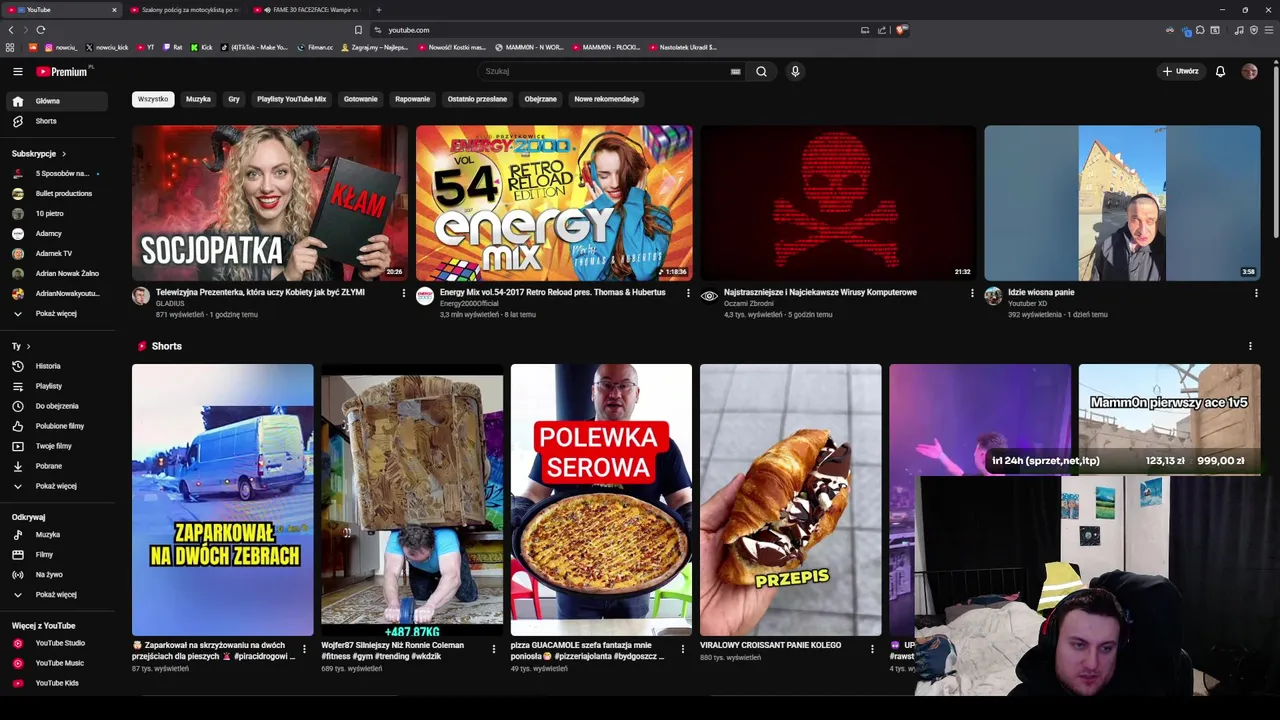Open the POLEWKA SEROWA short
The image size is (1280, 720).
(x=601, y=500)
